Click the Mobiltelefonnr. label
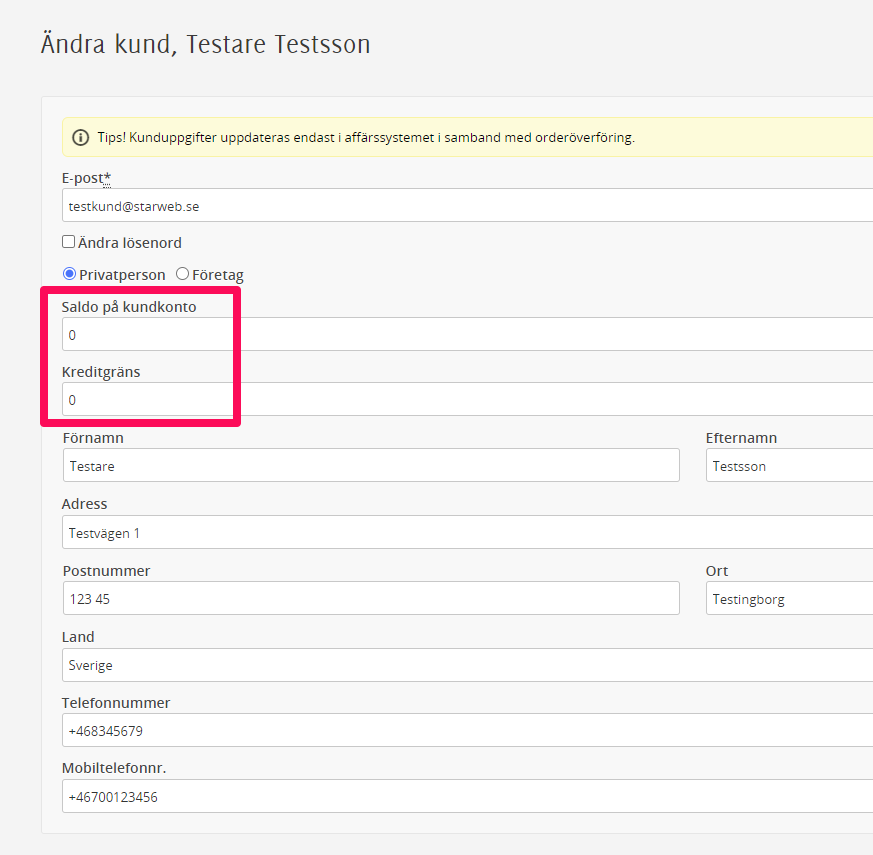873x855 pixels. point(114,768)
